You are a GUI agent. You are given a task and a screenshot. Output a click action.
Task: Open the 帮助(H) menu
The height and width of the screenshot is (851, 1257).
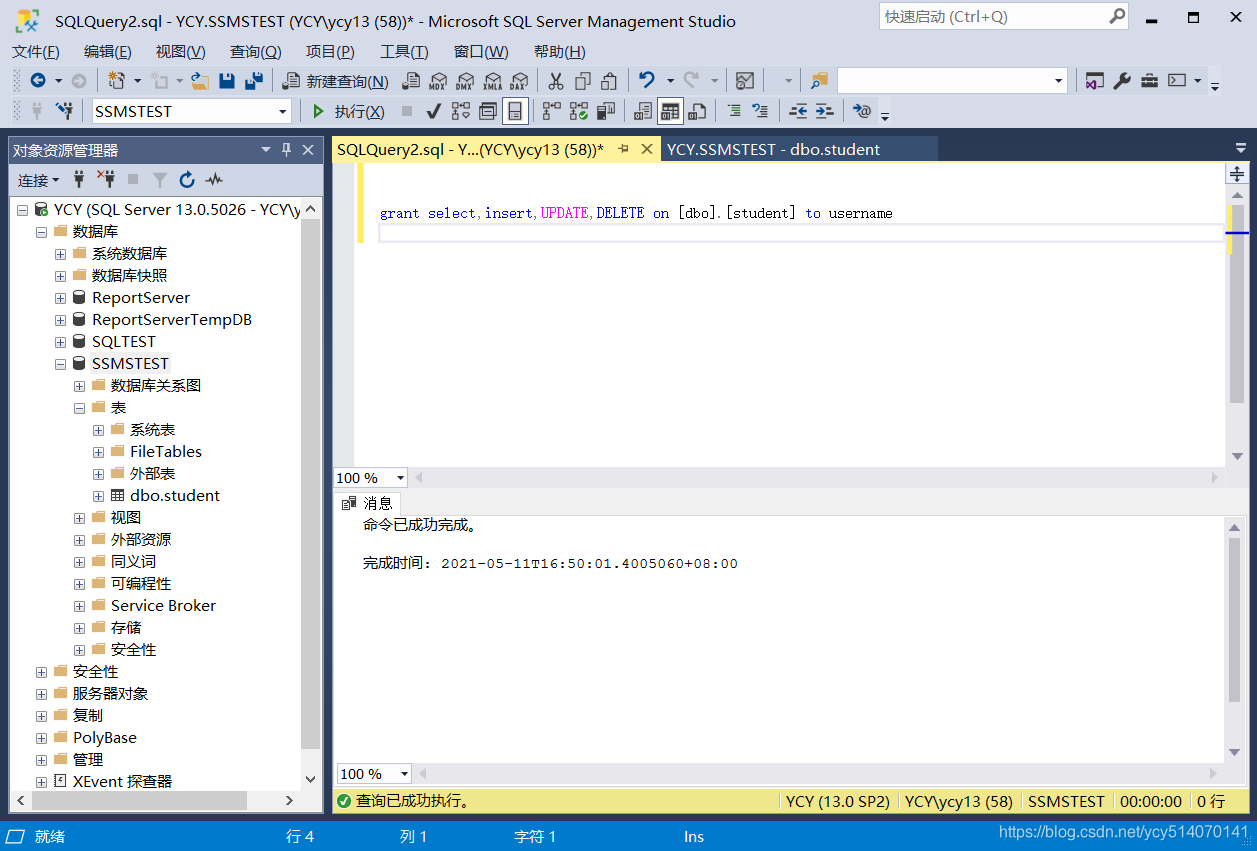pos(560,52)
